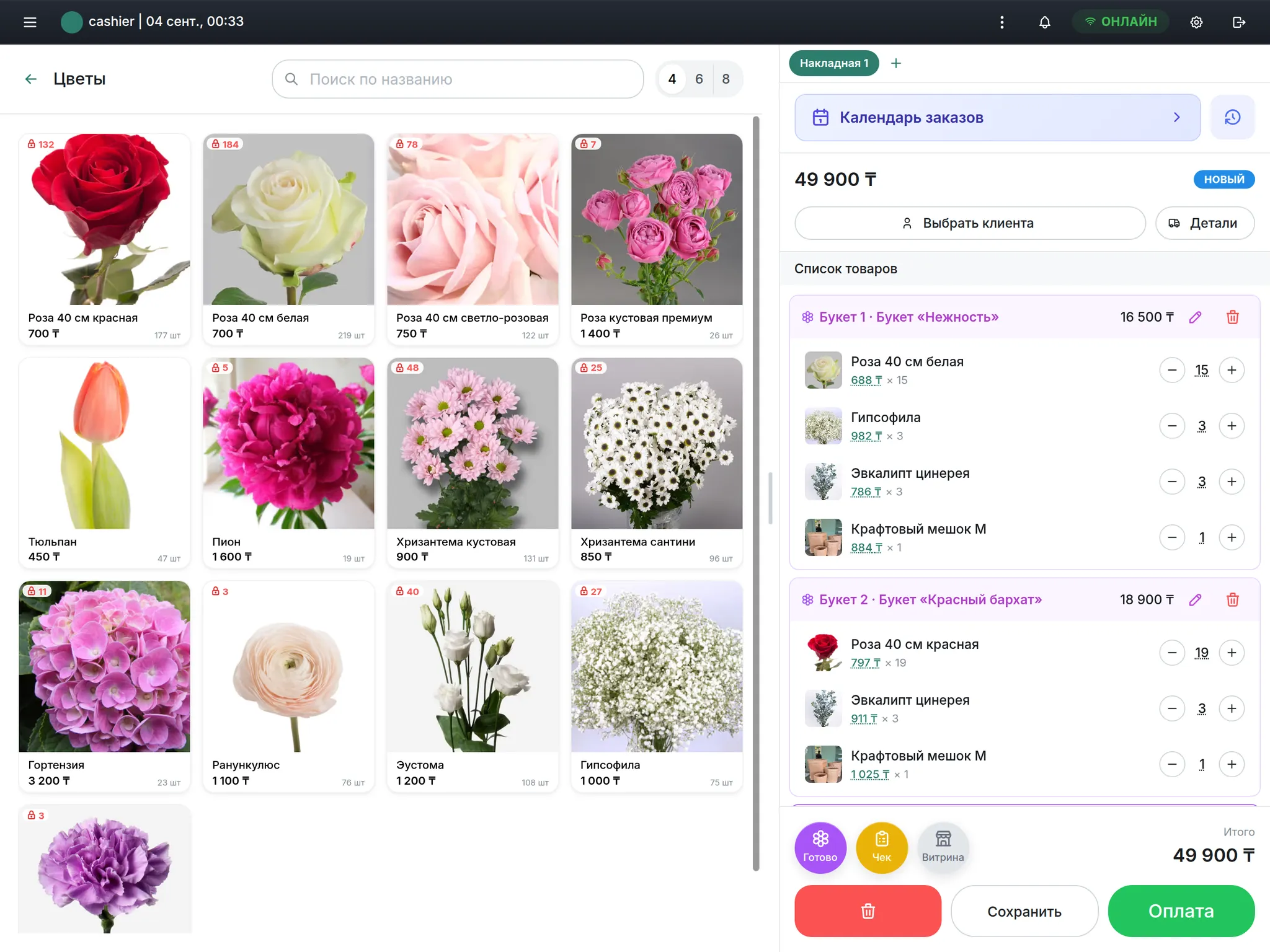
Task: Edit price 688 ₸ of Роза белая
Action: coord(866,380)
